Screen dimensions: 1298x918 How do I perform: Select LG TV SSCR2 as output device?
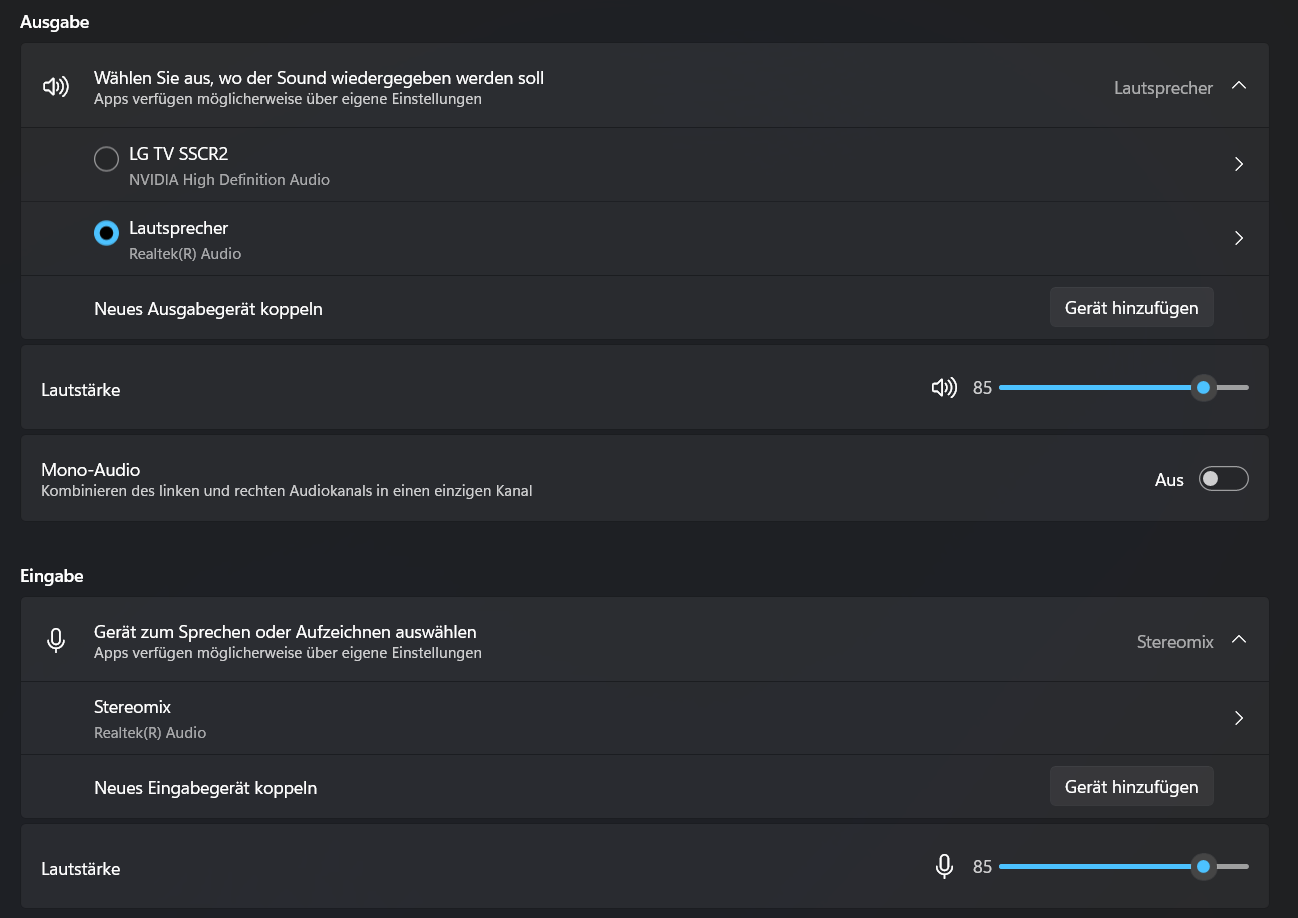pyautogui.click(x=106, y=159)
